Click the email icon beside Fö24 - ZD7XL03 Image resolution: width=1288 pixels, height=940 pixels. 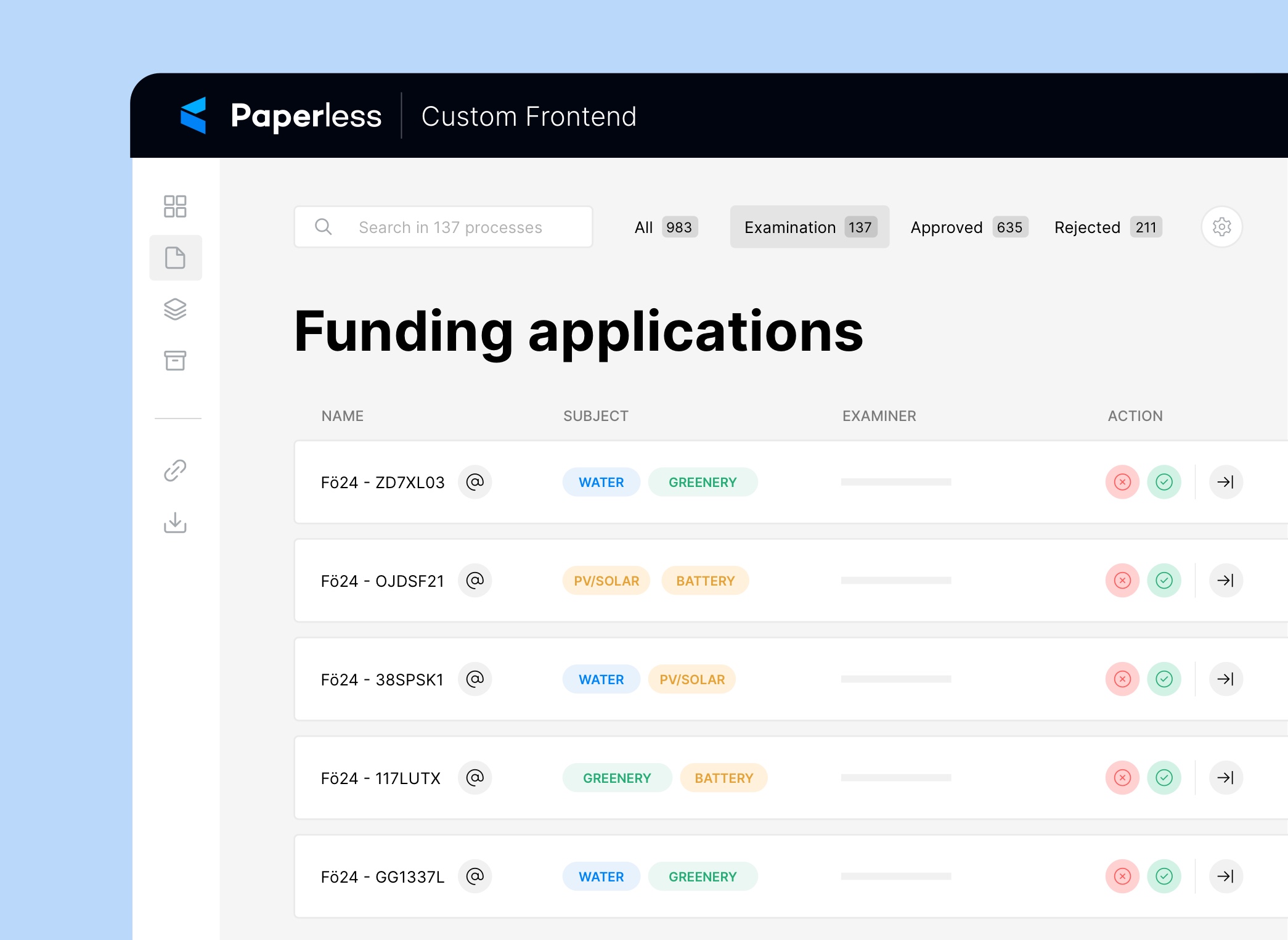(x=475, y=482)
